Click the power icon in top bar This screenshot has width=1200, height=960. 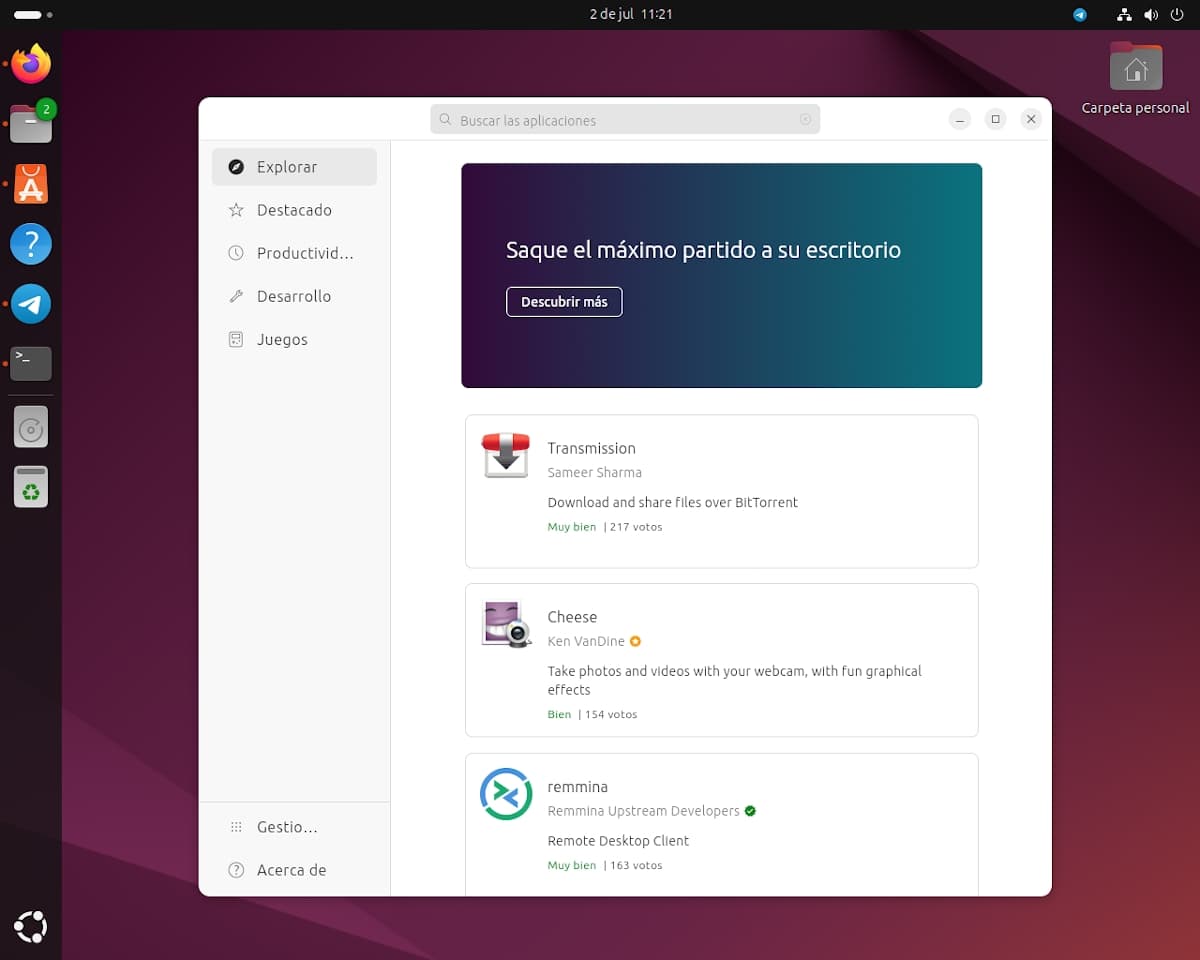[x=1177, y=15]
